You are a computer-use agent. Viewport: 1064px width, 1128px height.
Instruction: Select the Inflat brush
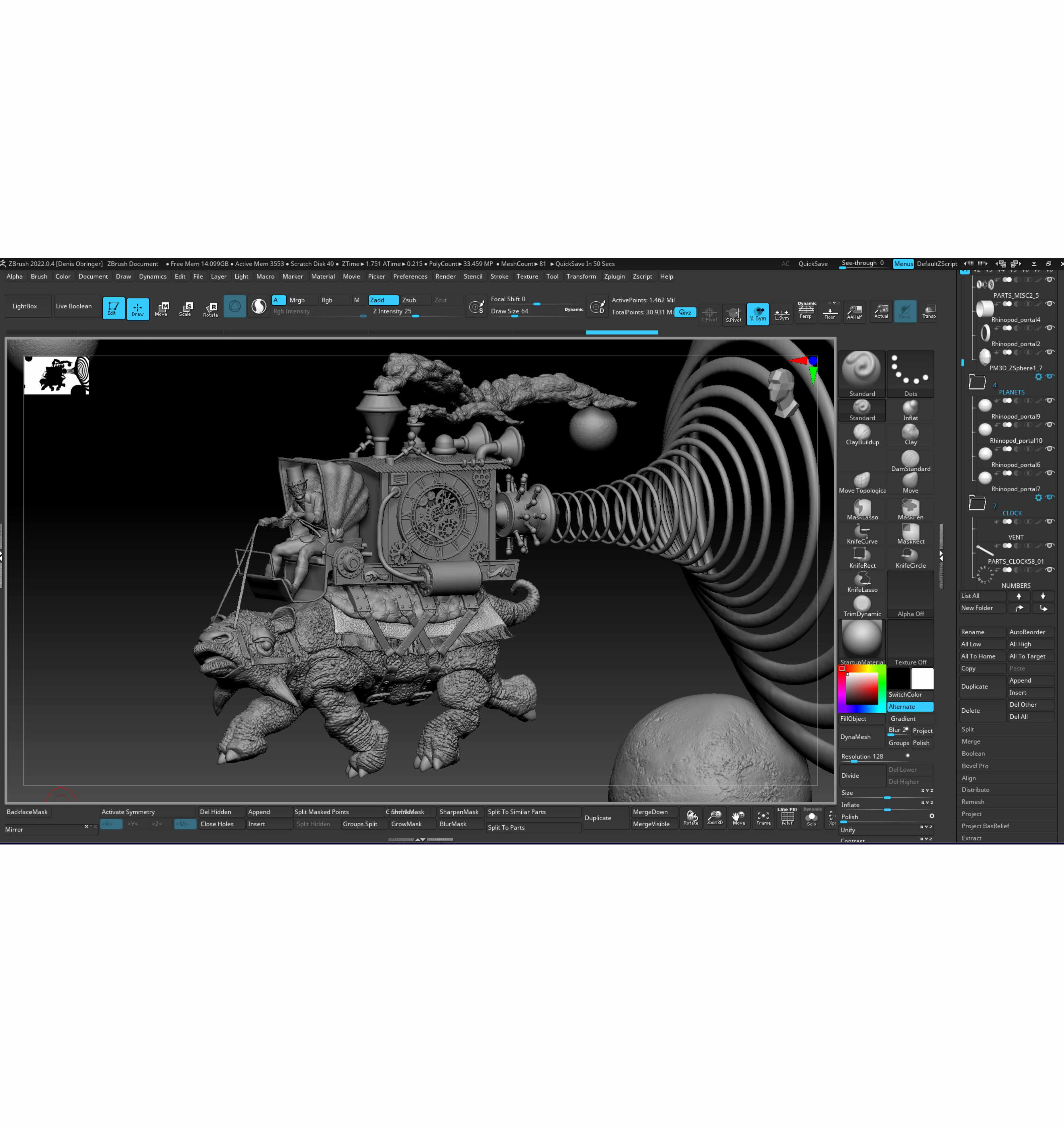coord(910,410)
